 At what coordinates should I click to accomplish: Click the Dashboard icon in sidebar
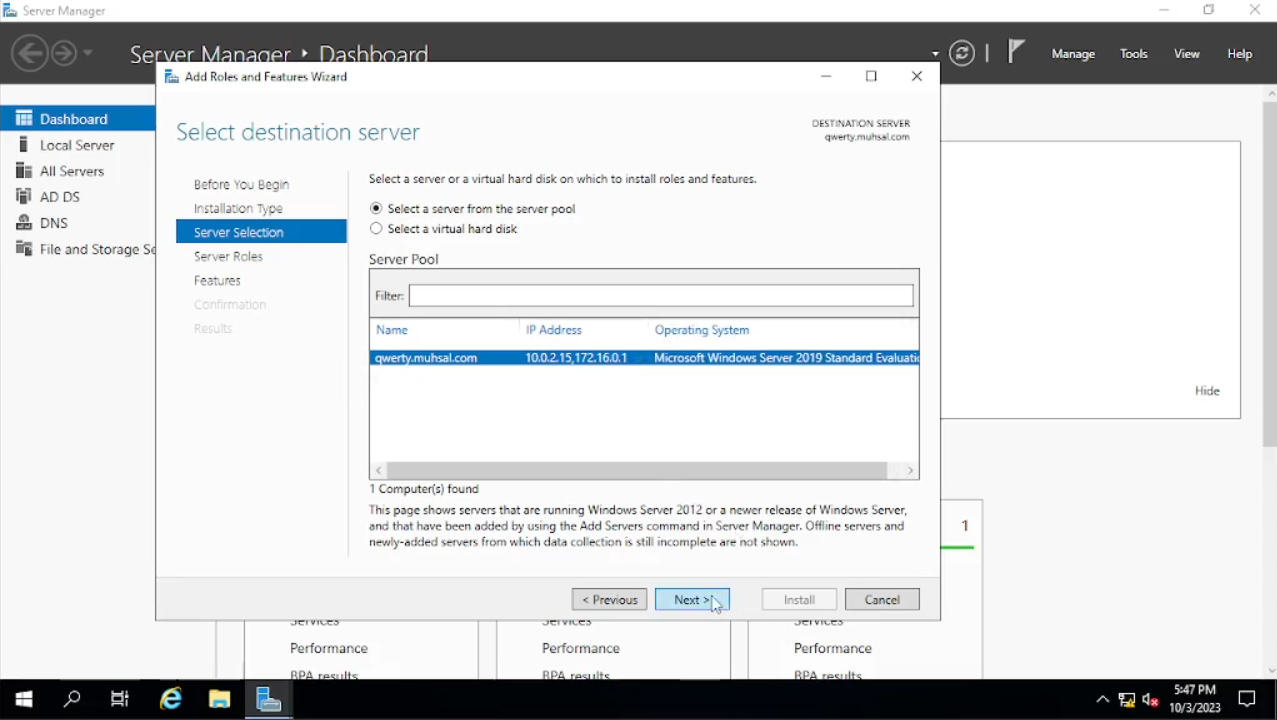pos(24,119)
